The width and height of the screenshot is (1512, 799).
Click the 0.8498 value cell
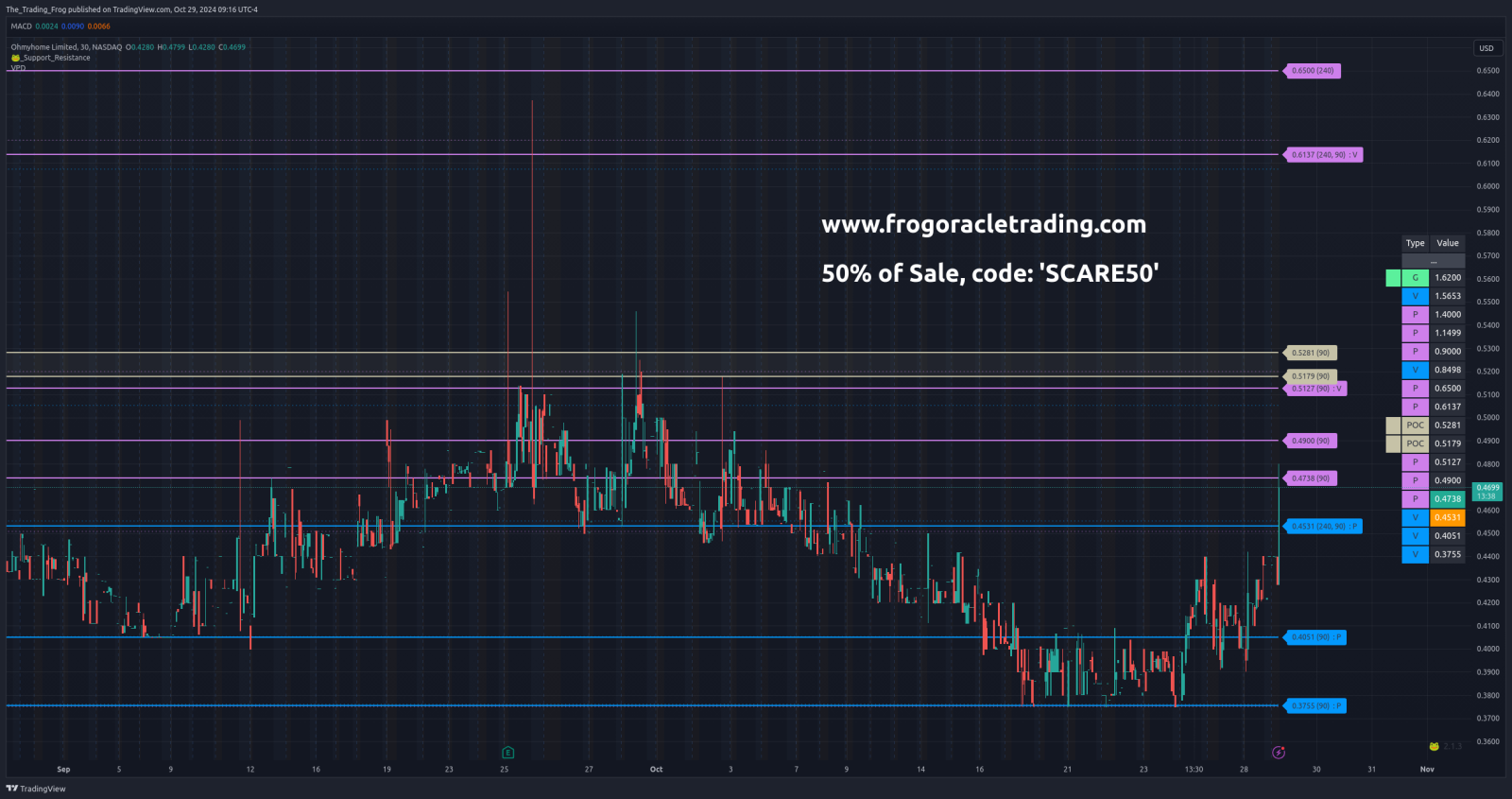point(1448,370)
